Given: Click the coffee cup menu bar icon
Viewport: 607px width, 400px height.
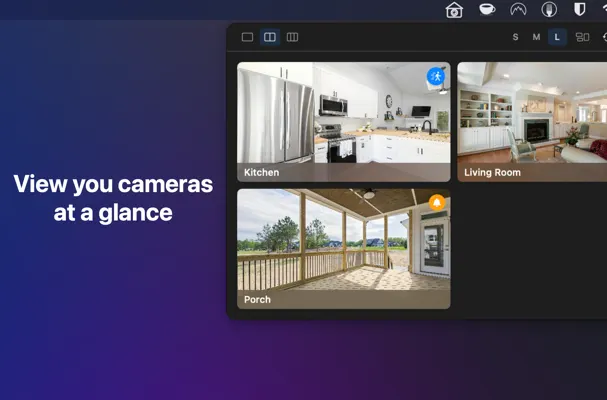Looking at the screenshot, I should 487,9.
